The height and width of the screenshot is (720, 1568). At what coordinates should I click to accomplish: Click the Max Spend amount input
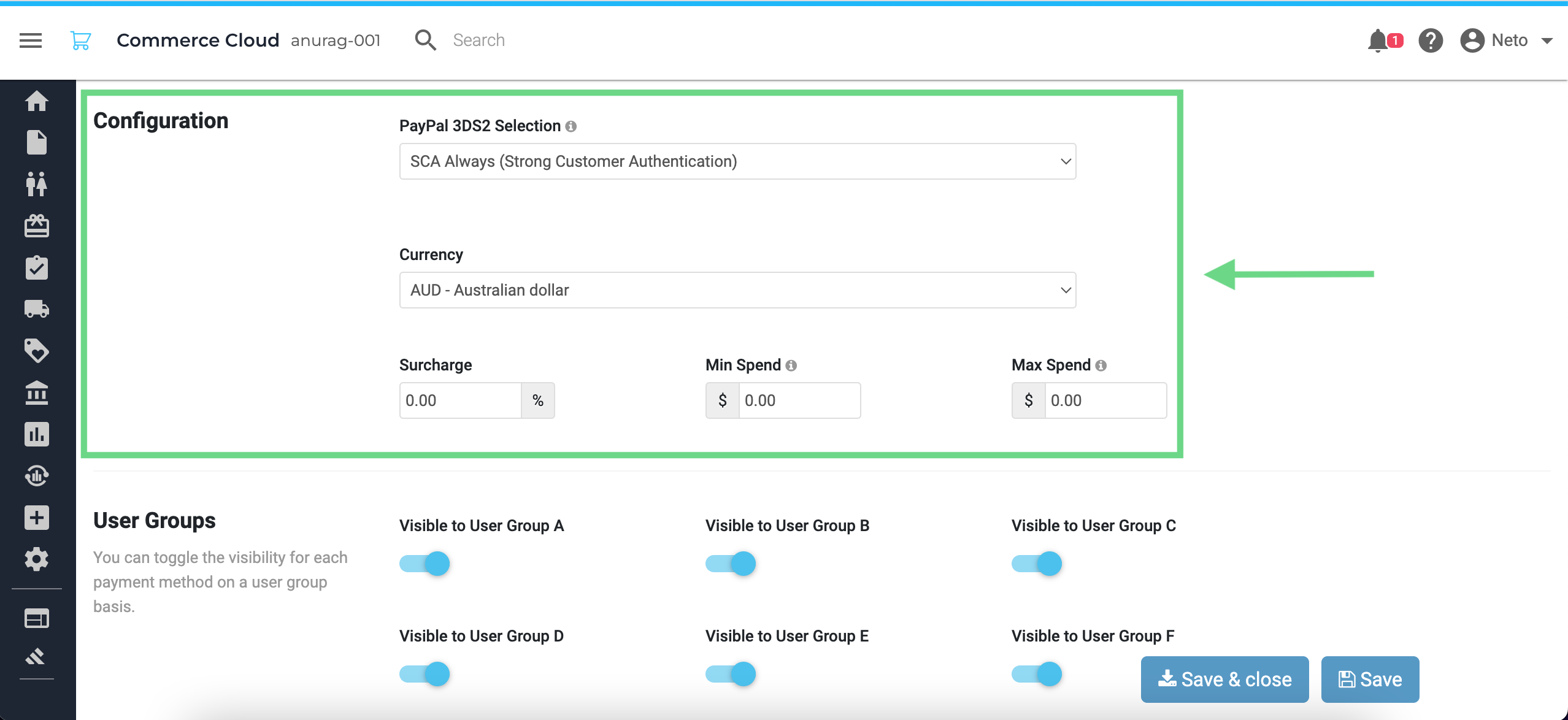(x=1105, y=400)
